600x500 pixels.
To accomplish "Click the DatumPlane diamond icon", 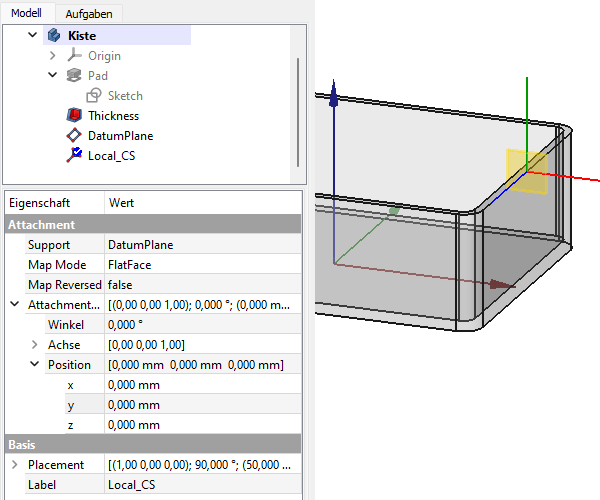I will [74, 136].
